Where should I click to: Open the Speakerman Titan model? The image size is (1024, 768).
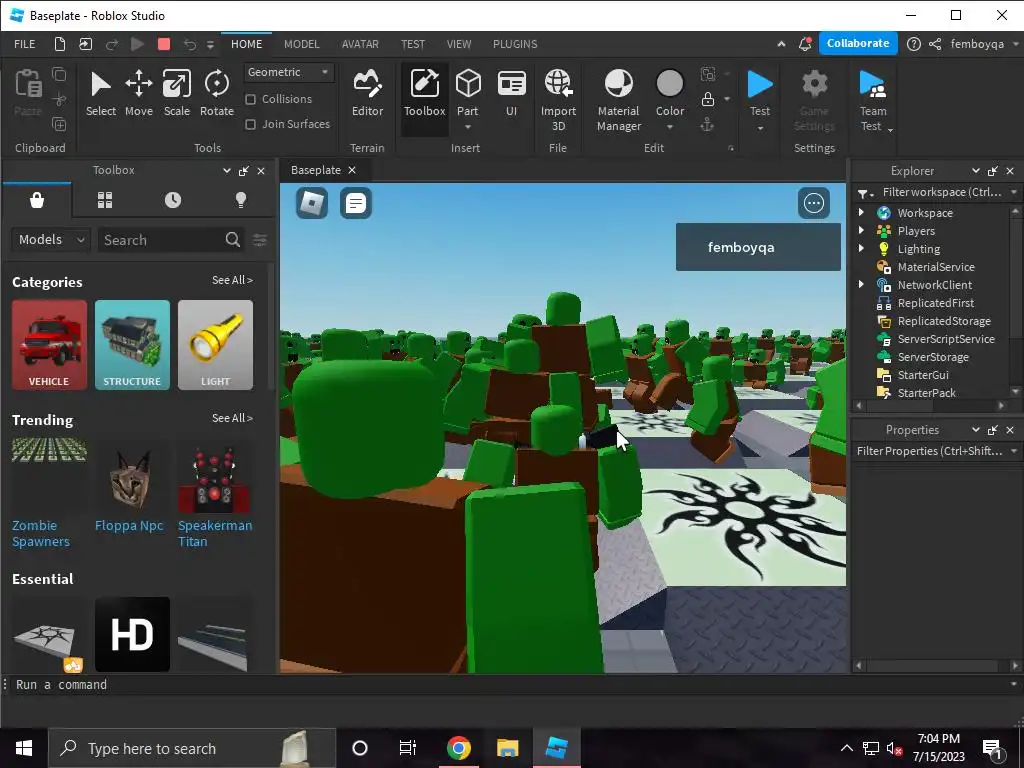point(215,534)
